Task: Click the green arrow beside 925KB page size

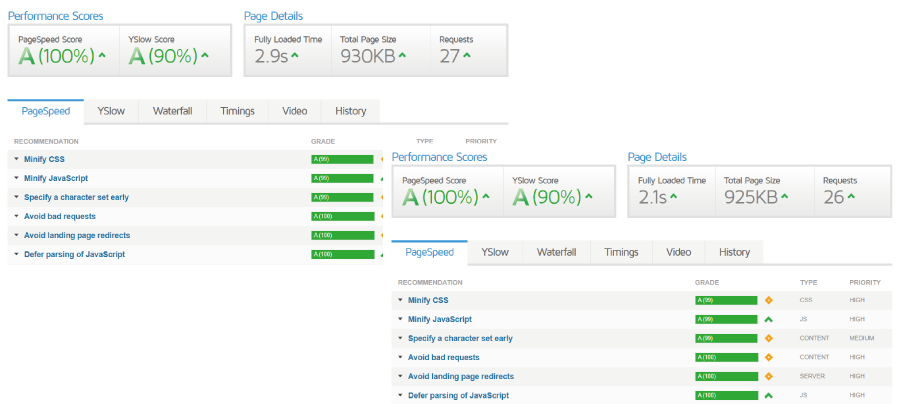Action: click(x=786, y=197)
